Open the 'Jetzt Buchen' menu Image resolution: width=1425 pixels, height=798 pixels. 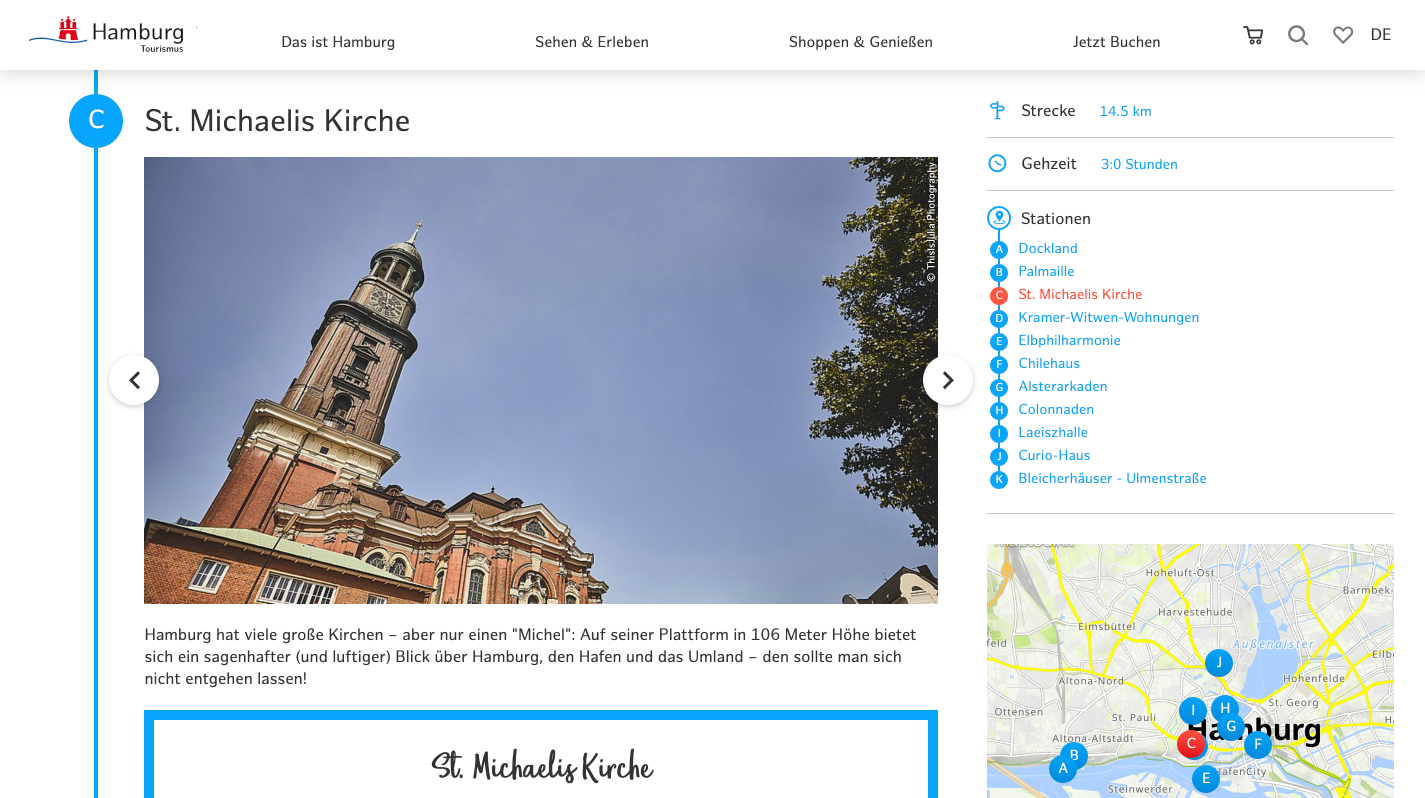[x=1116, y=42]
